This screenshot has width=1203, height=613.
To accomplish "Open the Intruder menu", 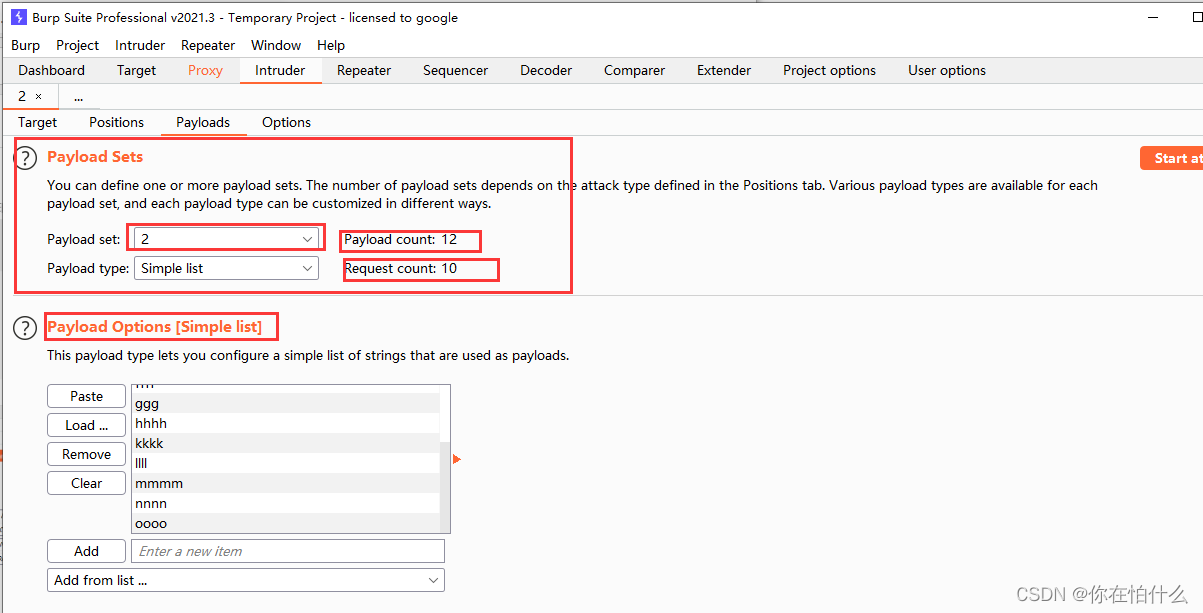I will [x=140, y=45].
